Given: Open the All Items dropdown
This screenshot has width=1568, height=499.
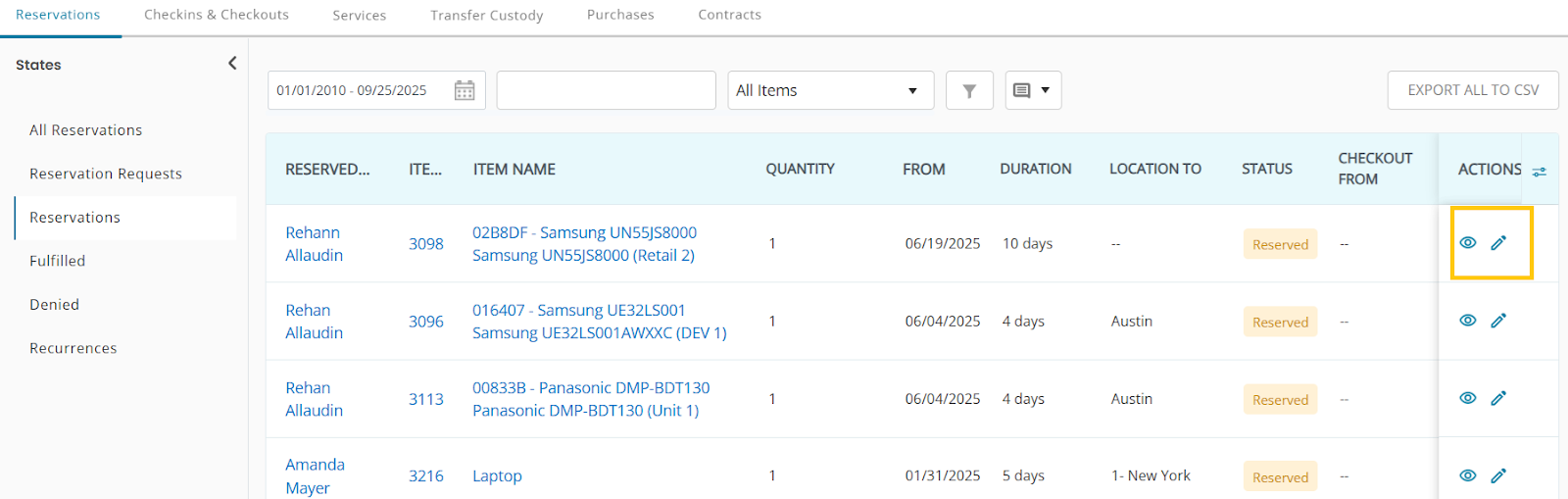Looking at the screenshot, I should pos(830,90).
